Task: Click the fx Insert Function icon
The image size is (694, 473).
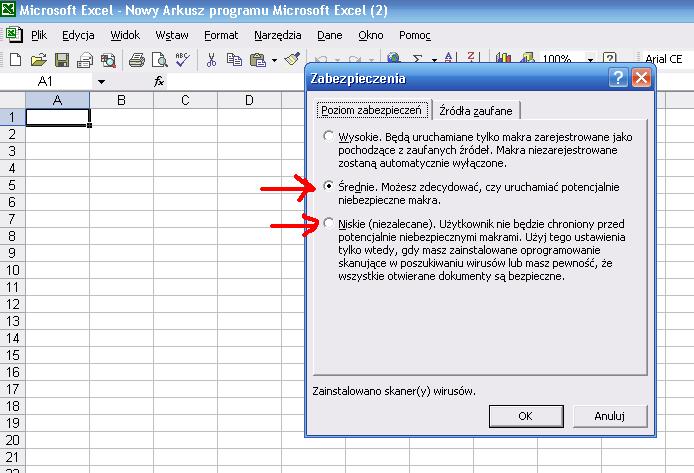Action: pos(159,81)
